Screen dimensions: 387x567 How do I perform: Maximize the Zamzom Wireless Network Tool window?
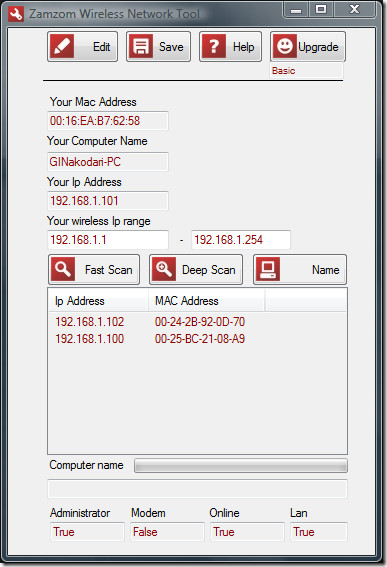321,10
